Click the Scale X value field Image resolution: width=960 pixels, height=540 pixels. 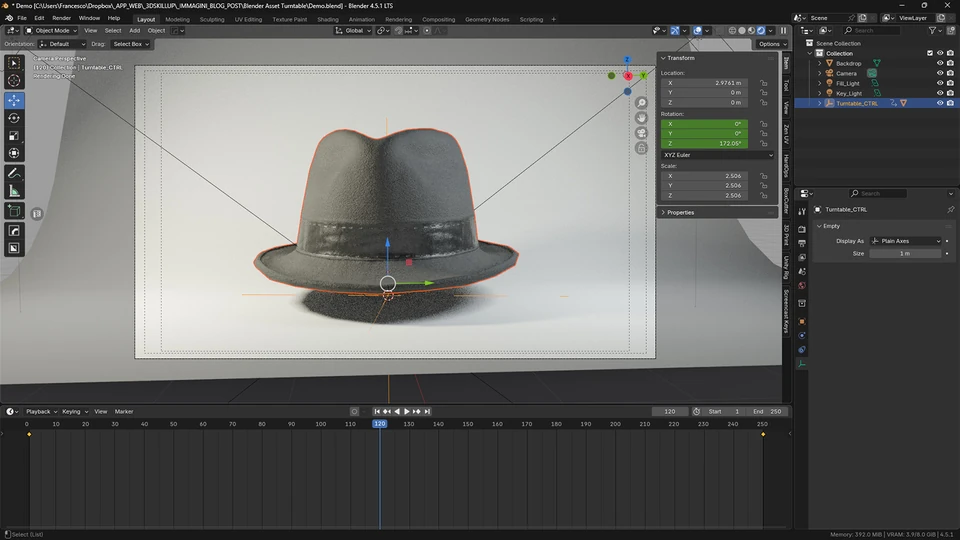tap(704, 176)
